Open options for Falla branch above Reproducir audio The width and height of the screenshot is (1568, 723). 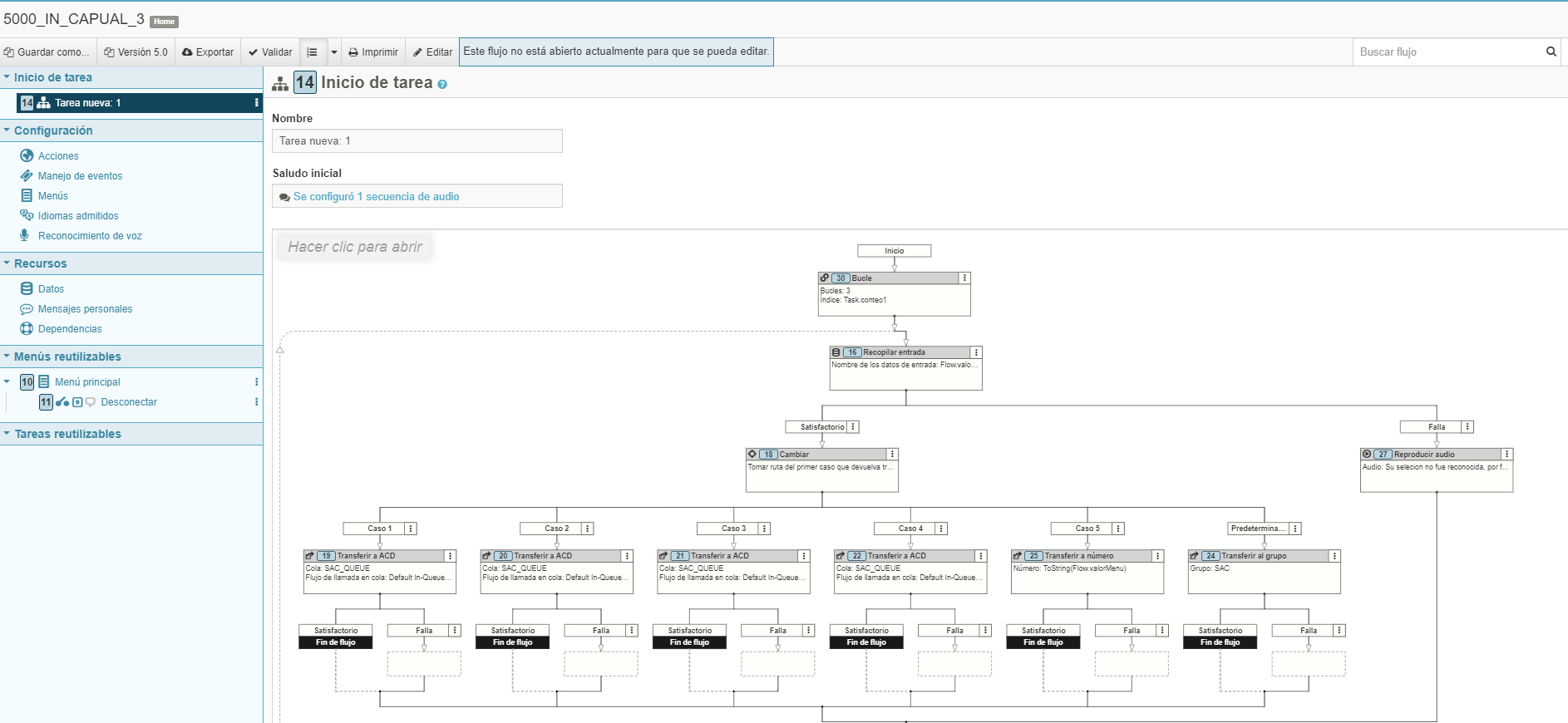[1467, 427]
